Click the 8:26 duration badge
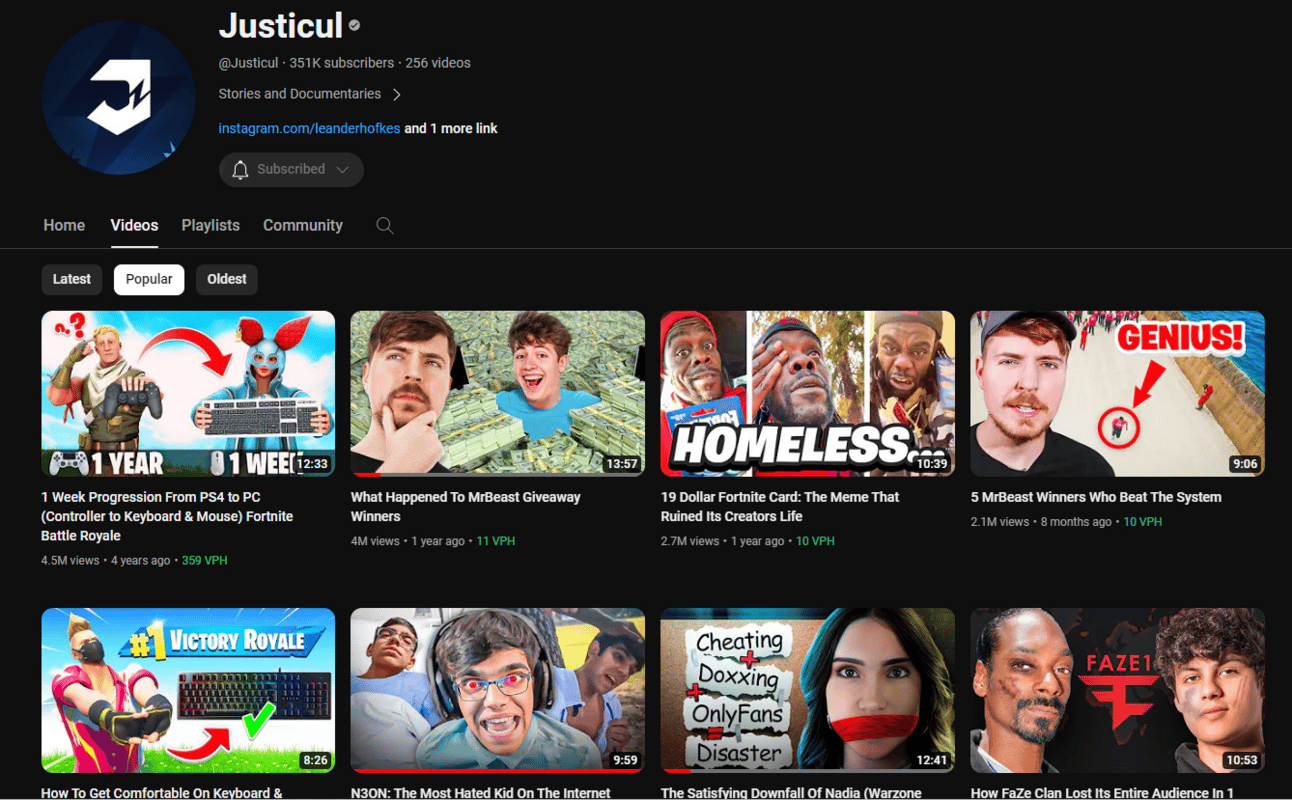This screenshot has width=1292, height=800. click(315, 760)
